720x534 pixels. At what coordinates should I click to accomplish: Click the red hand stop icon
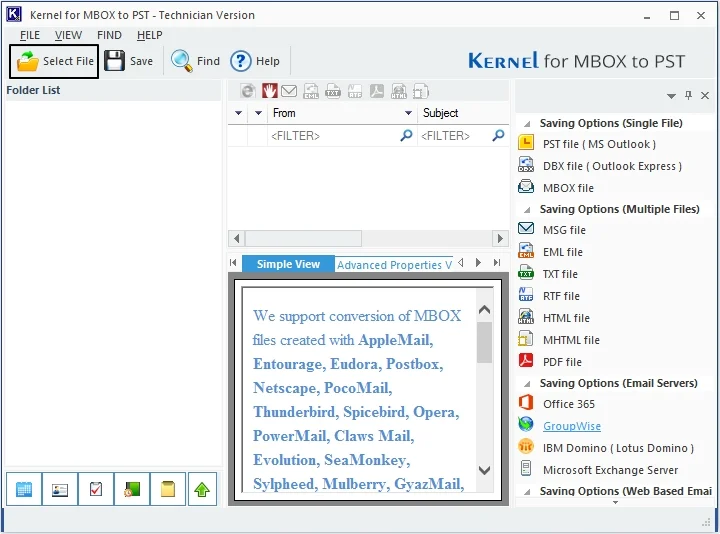[x=270, y=91]
